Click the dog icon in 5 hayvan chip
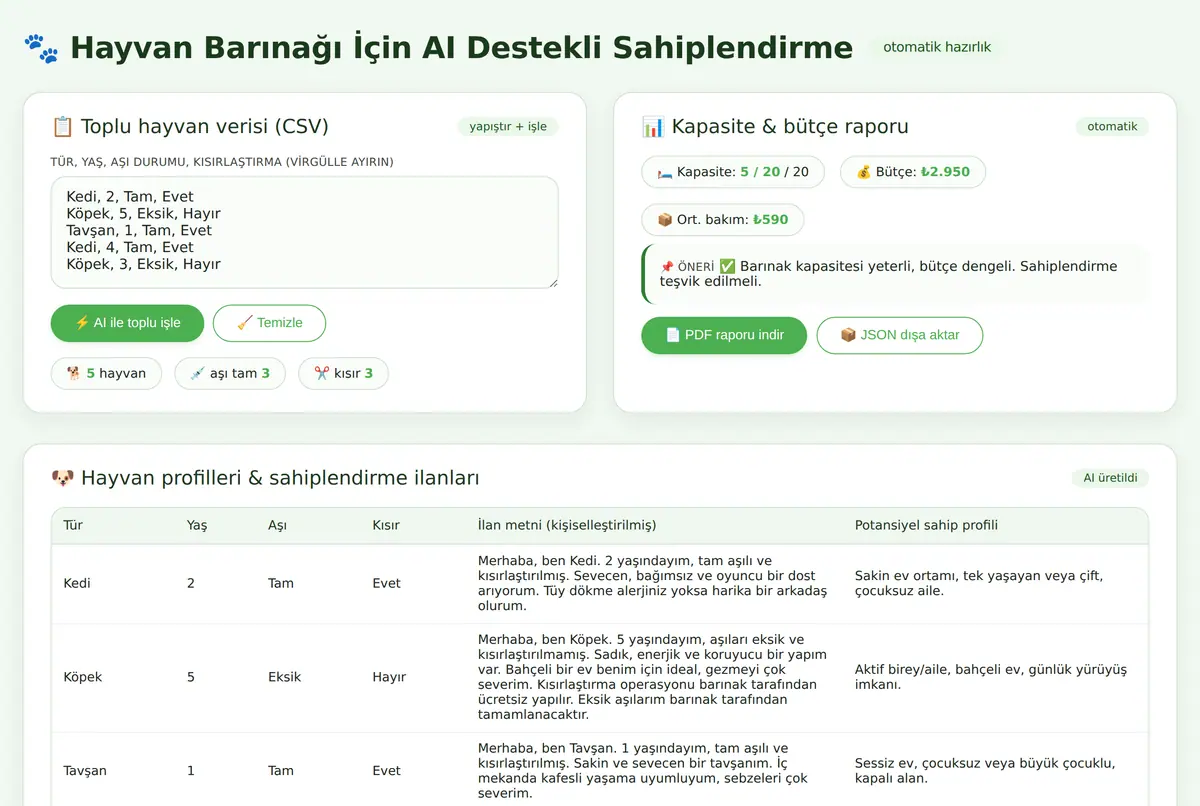The image size is (1200, 806). 74,373
